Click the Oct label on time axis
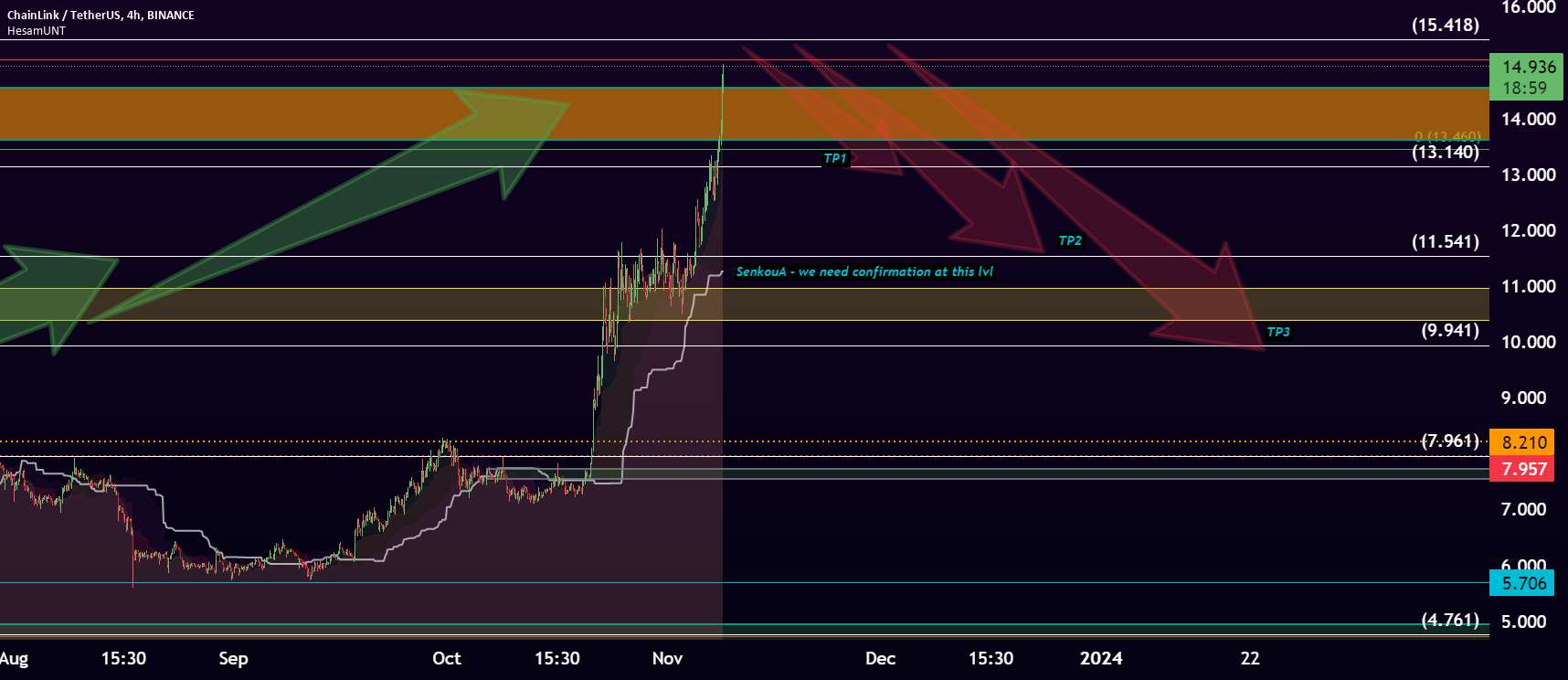 [447, 658]
